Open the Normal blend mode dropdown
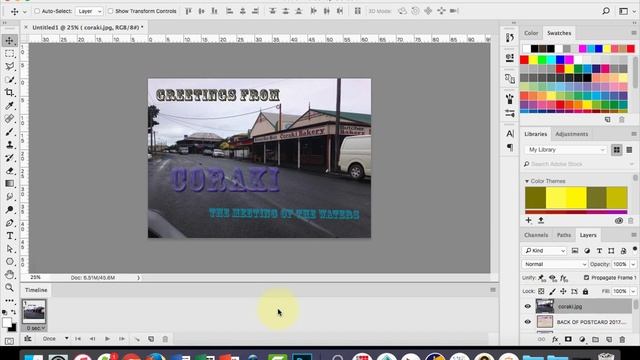The image size is (640, 360). (554, 264)
